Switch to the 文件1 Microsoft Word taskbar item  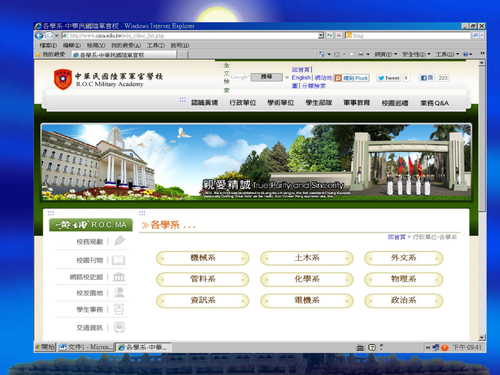86,347
